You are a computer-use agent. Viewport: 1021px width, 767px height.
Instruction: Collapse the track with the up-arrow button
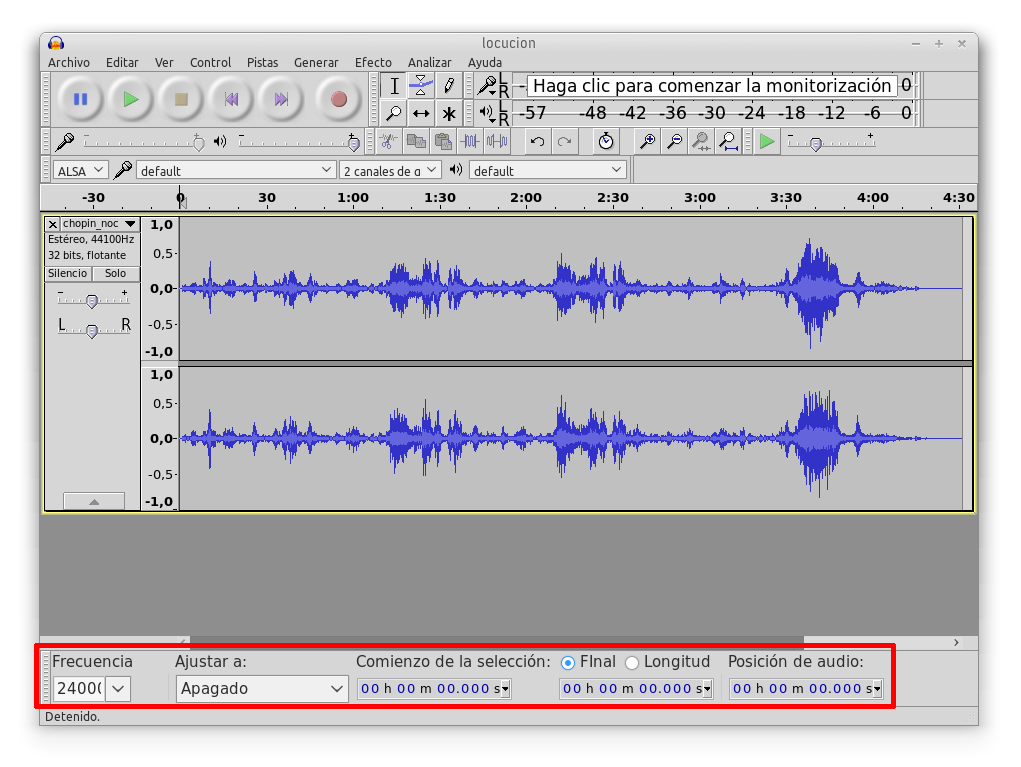tap(94, 501)
